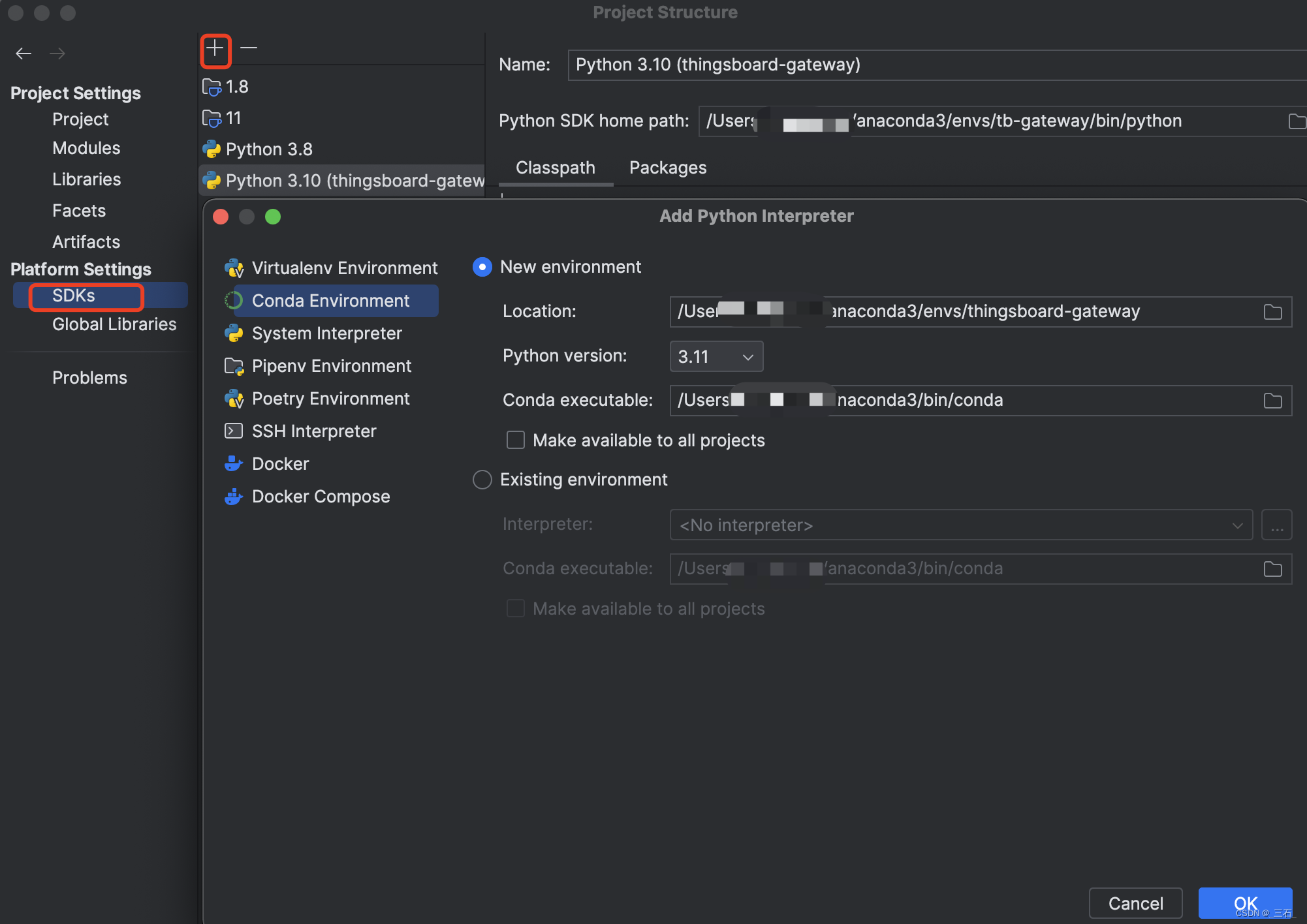
Task: Choose Docker interpreter option
Action: [266, 464]
